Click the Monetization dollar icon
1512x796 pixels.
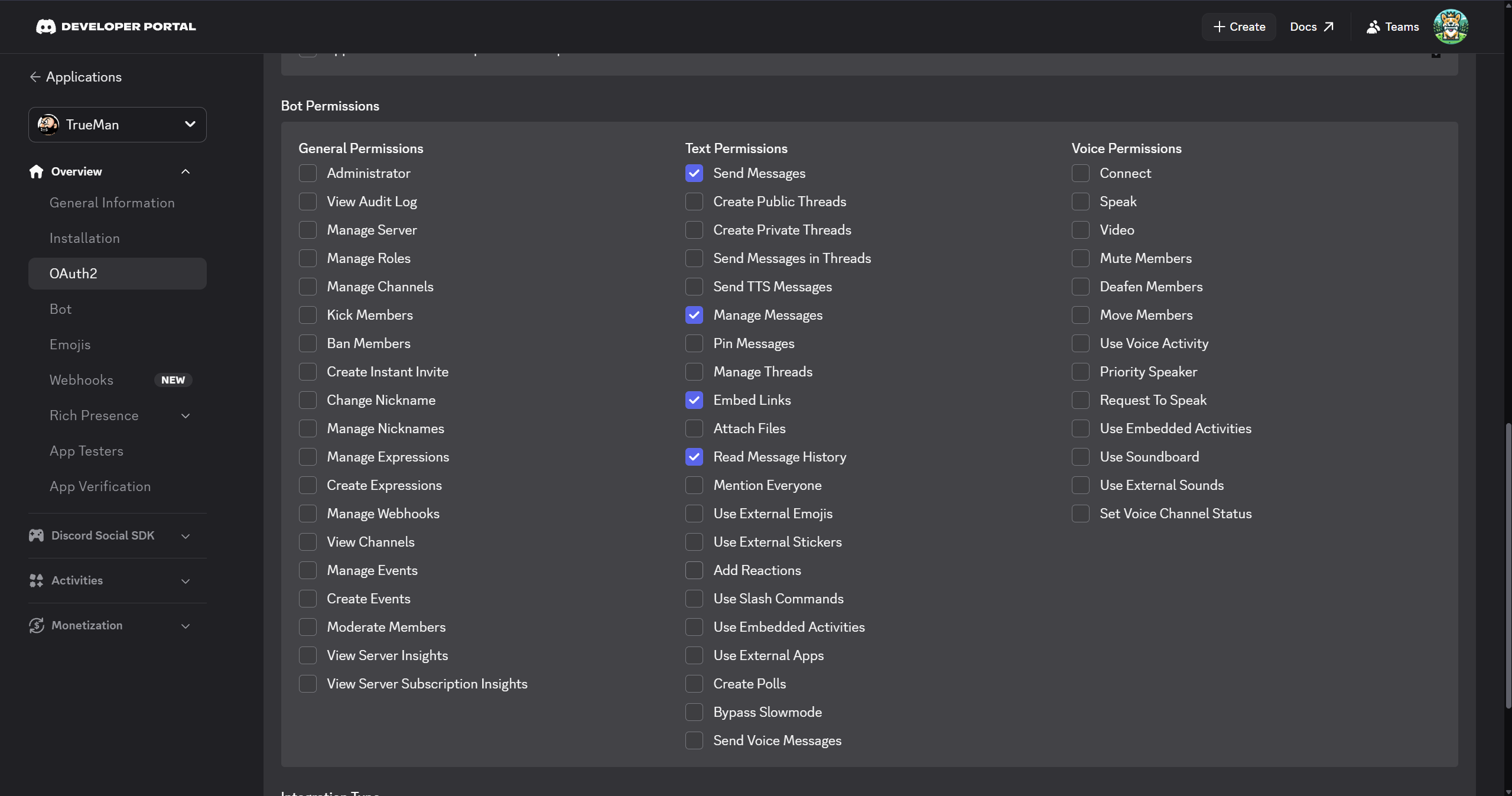(36, 625)
